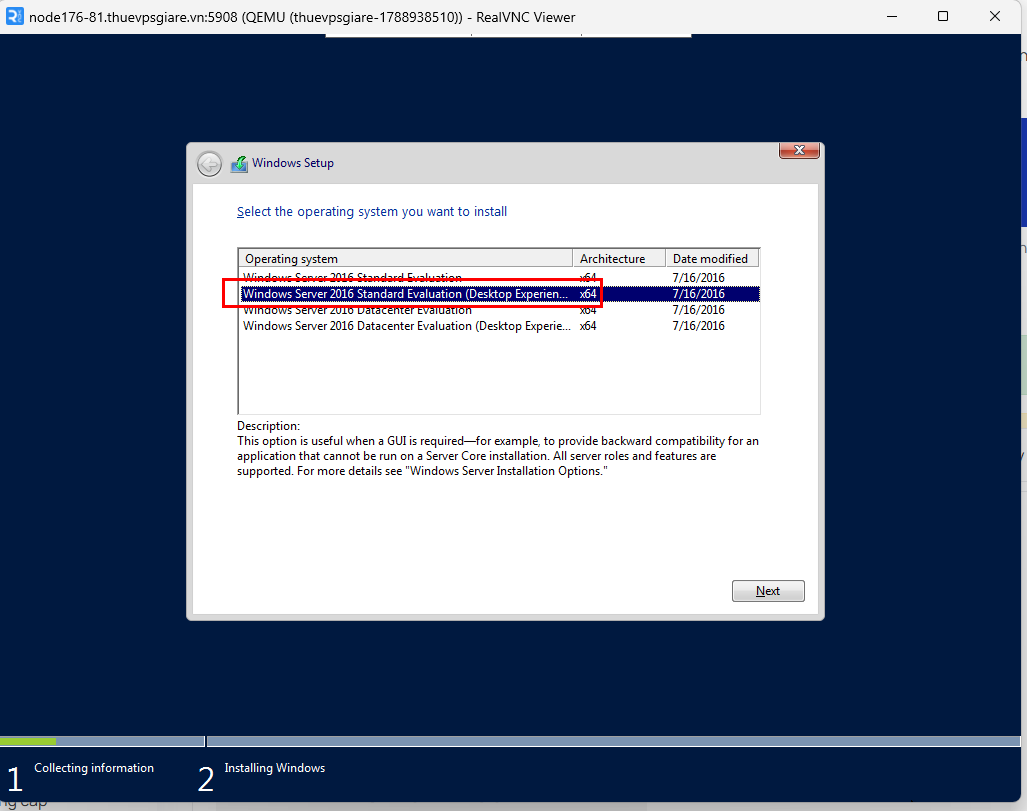Click the Windows Setup installer icon
Image resolution: width=1027 pixels, height=811 pixels.
pyautogui.click(x=239, y=164)
